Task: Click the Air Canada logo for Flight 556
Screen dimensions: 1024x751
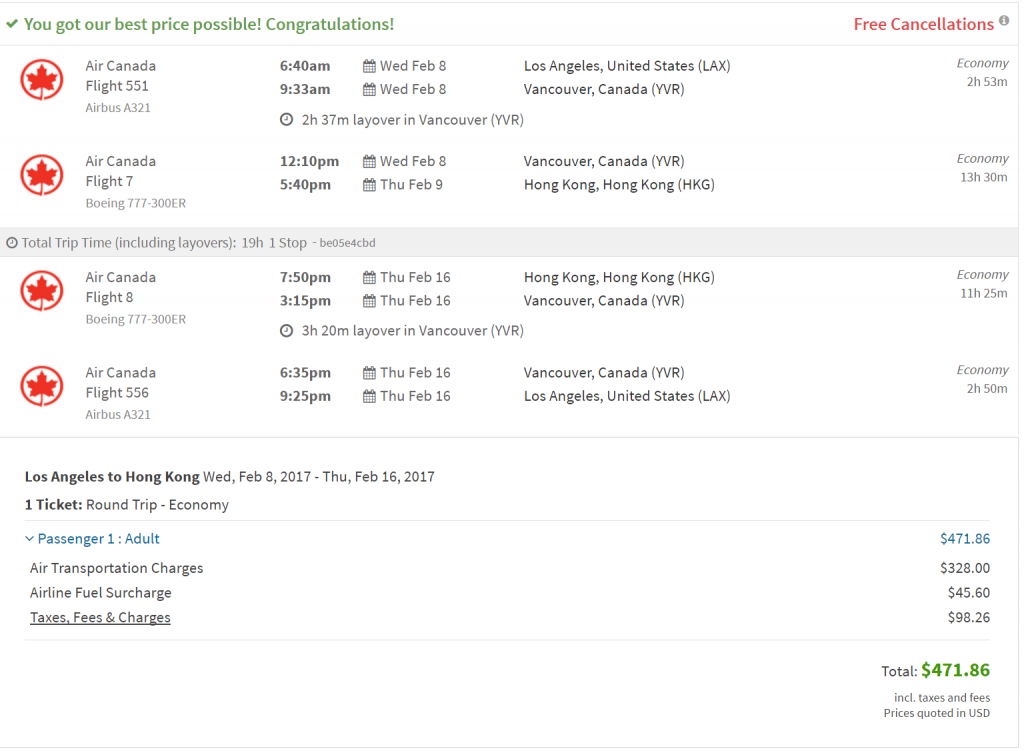Action: (42, 386)
